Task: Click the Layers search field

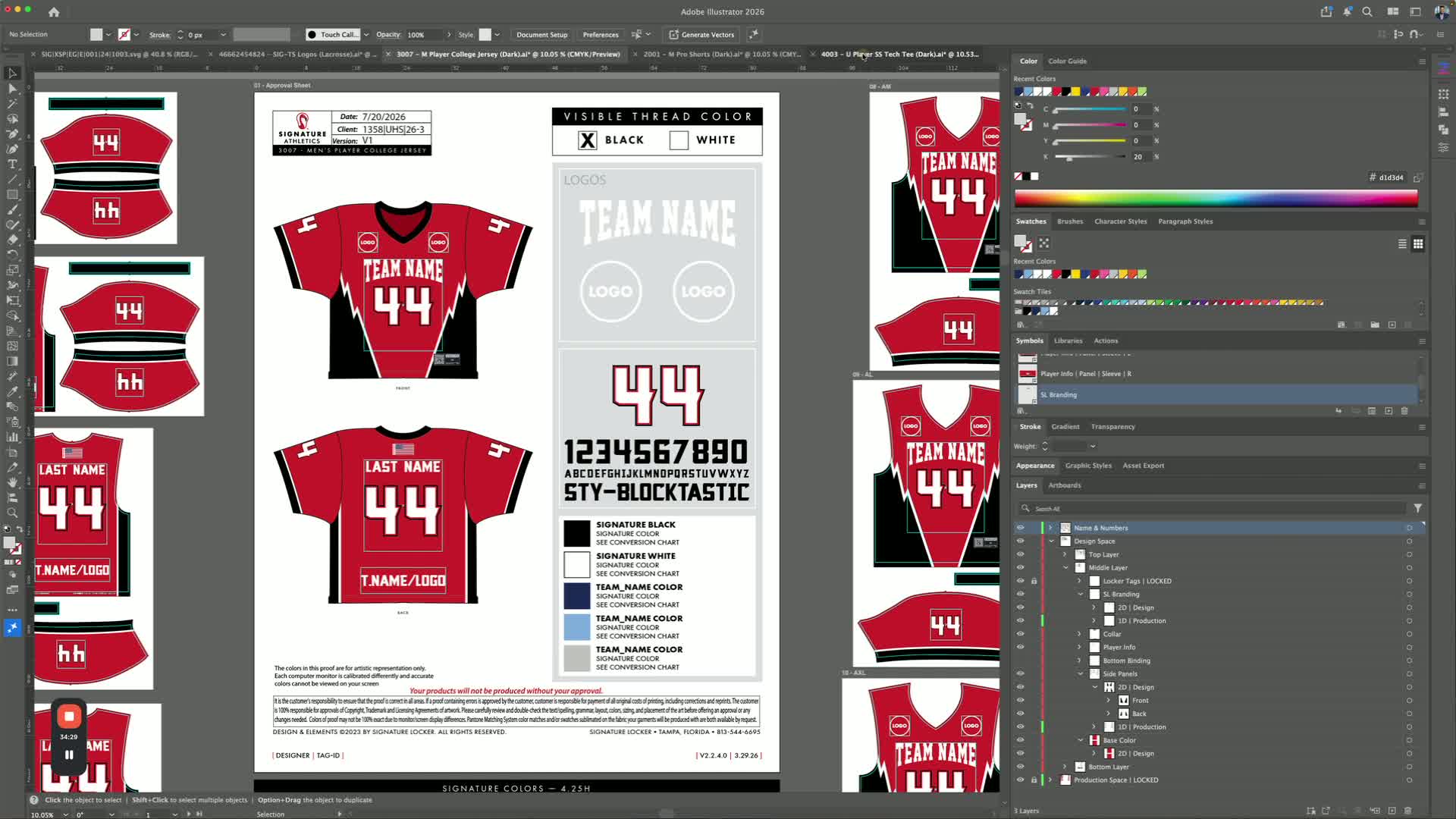Action: 1213,508
